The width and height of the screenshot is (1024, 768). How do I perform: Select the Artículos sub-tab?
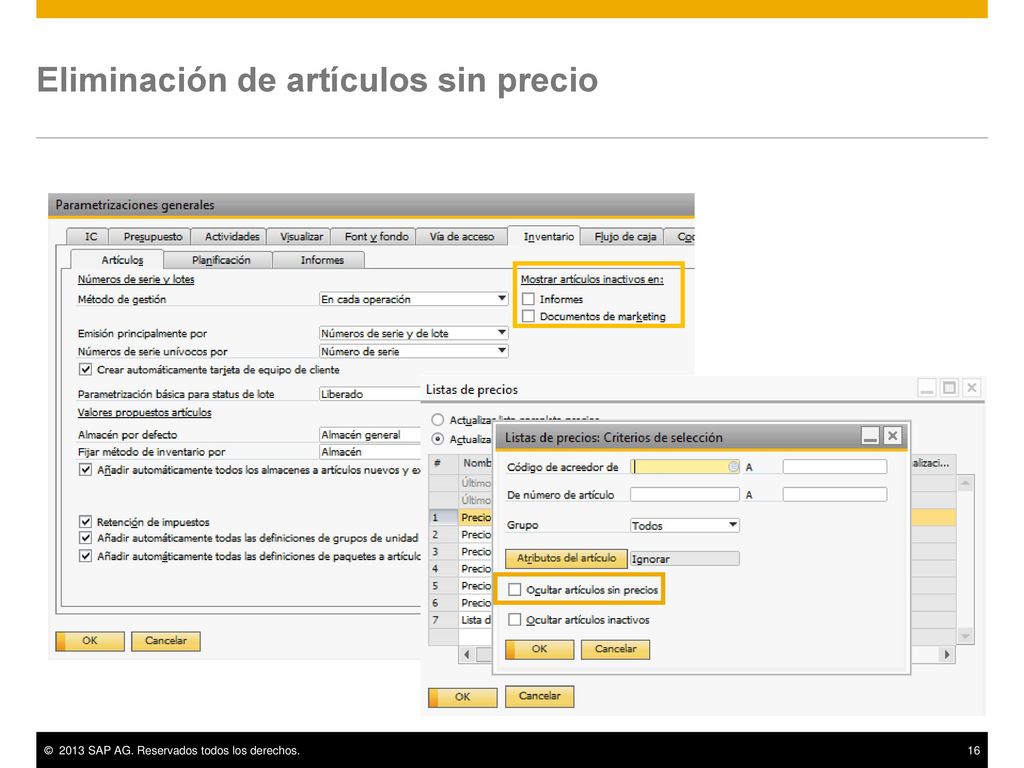[121, 260]
